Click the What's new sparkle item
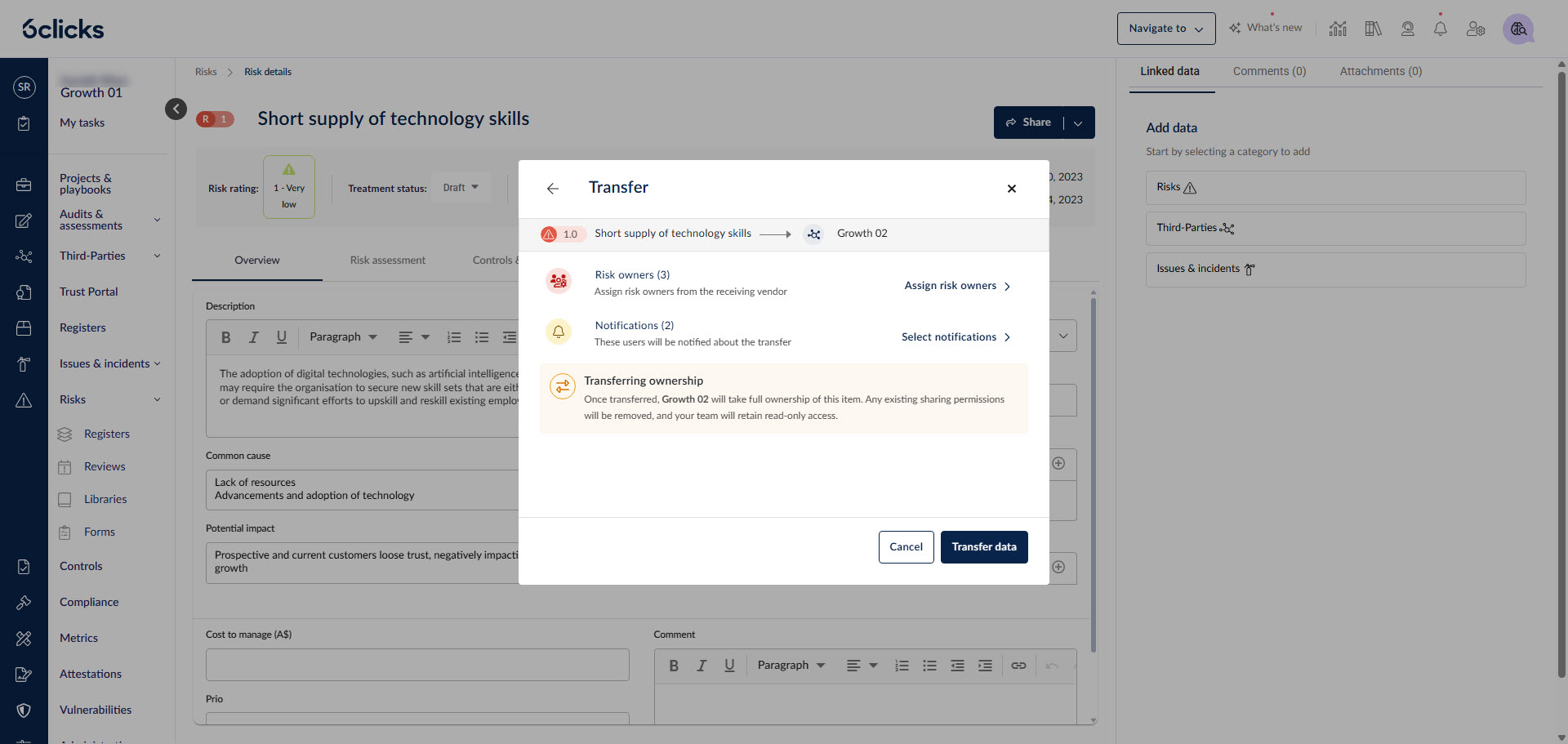Viewport: 1568px width, 744px height. point(1266,28)
